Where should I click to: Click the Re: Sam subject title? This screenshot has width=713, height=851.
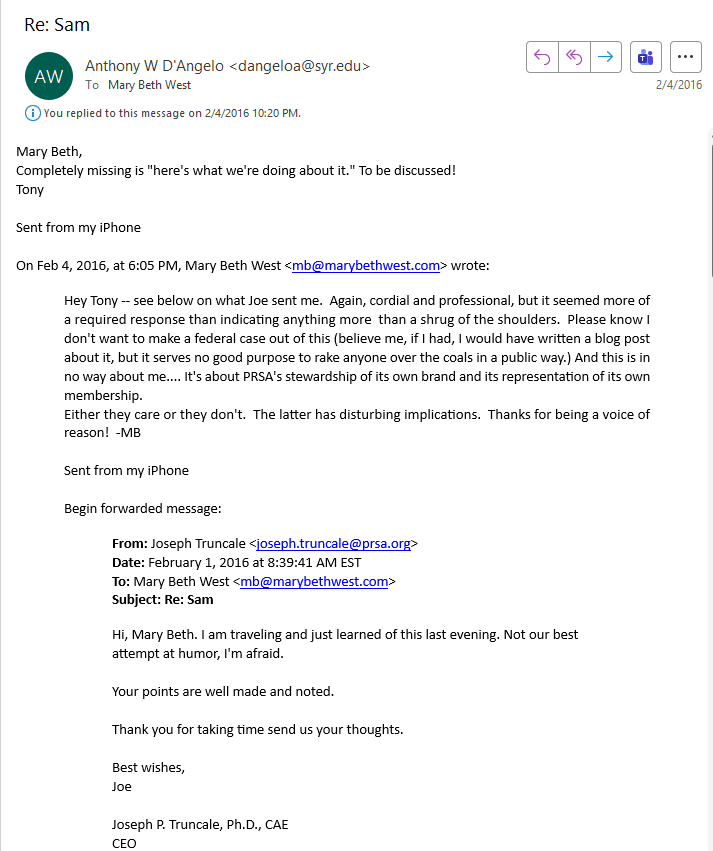pos(57,24)
